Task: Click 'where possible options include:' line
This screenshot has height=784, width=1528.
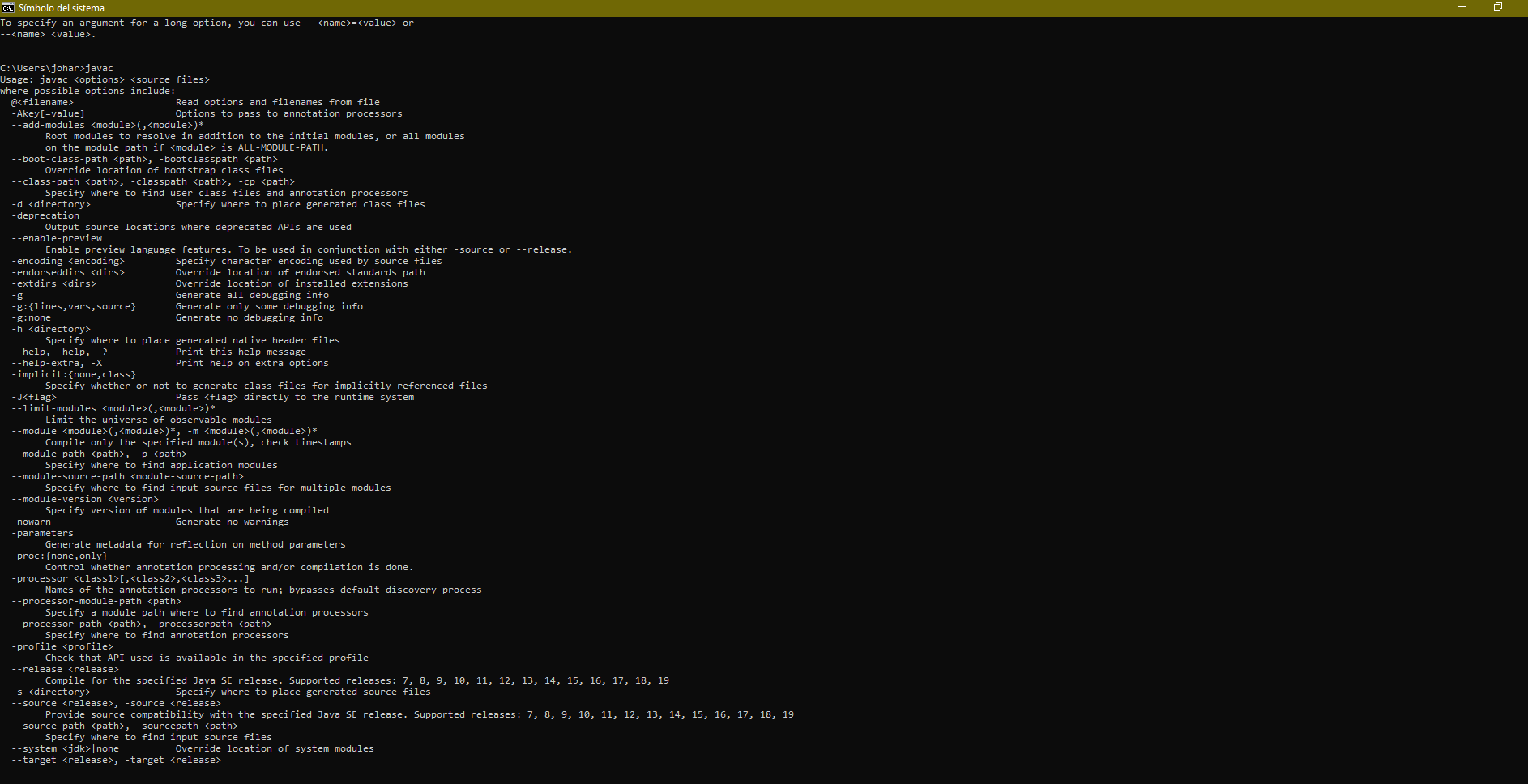Action: (x=87, y=91)
